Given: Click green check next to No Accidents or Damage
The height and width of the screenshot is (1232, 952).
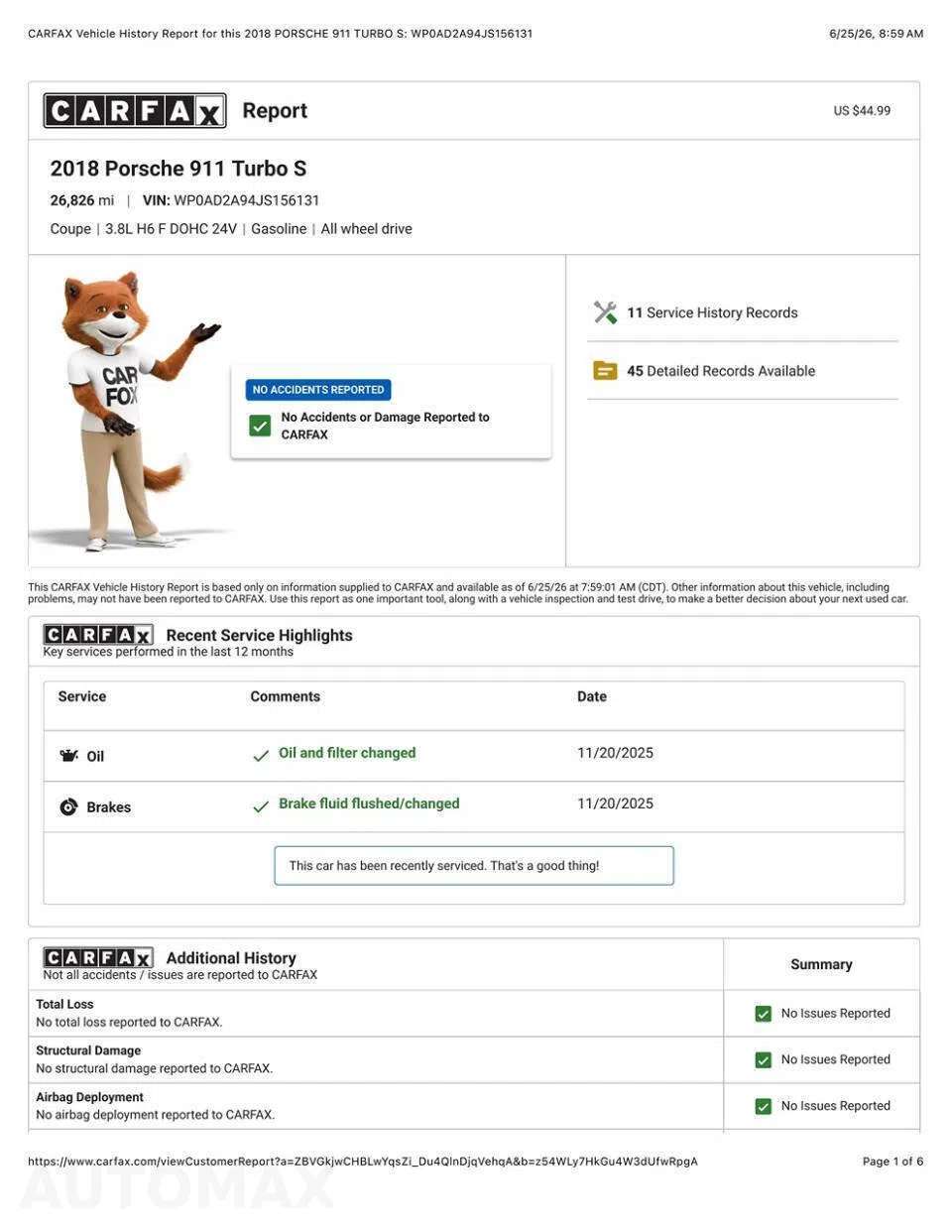Looking at the screenshot, I should tap(260, 426).
